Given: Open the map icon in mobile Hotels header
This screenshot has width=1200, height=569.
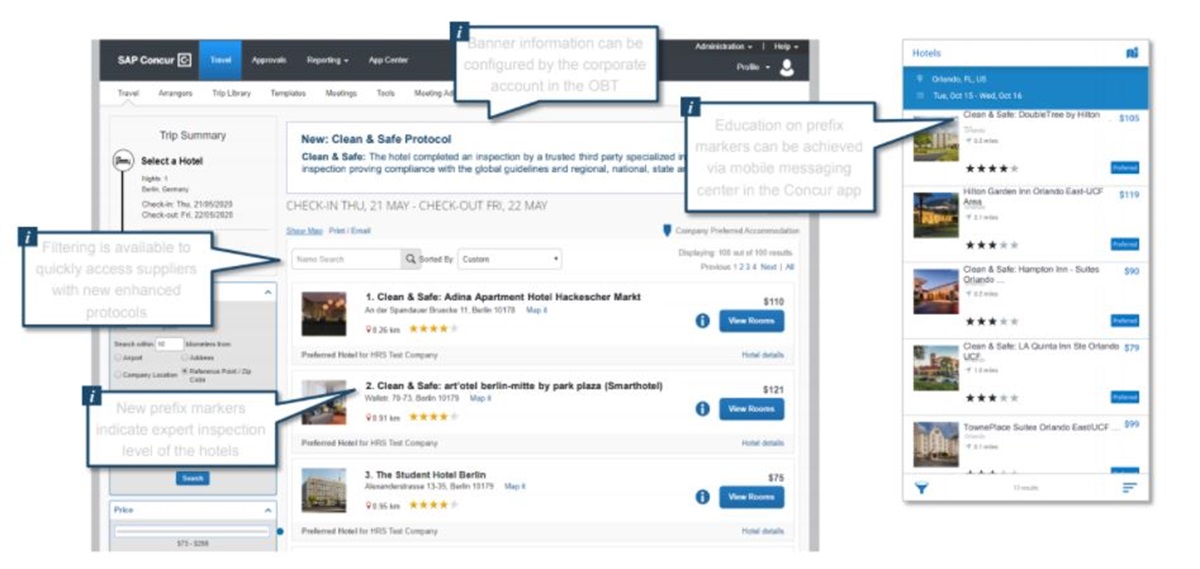Looking at the screenshot, I should [x=1132, y=53].
